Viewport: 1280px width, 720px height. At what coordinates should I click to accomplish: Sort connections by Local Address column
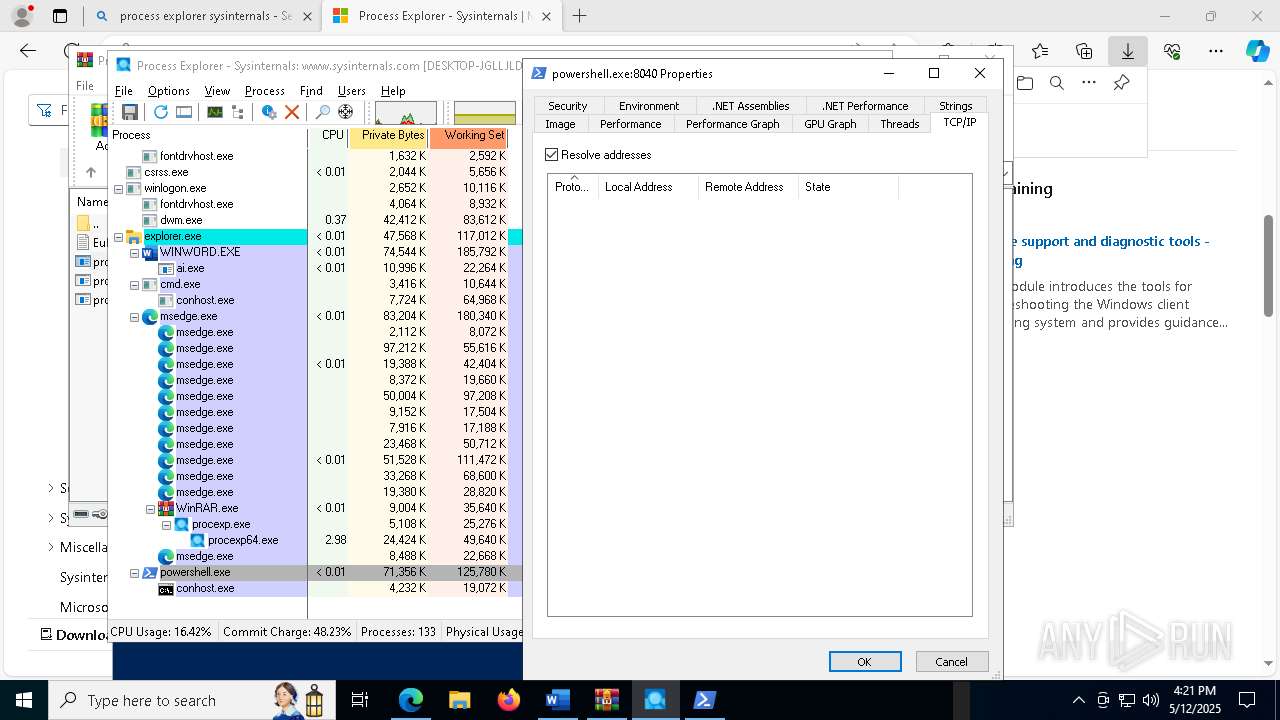coord(648,187)
